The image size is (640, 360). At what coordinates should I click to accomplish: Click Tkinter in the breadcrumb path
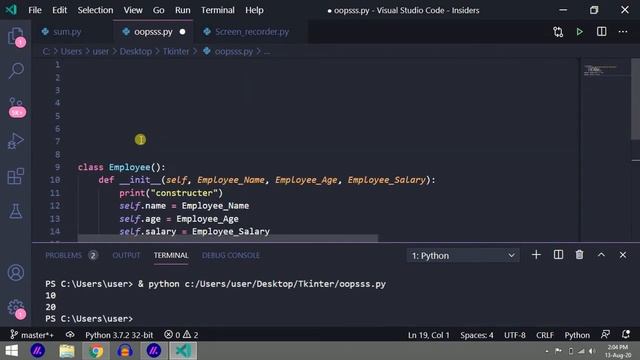click(x=176, y=51)
